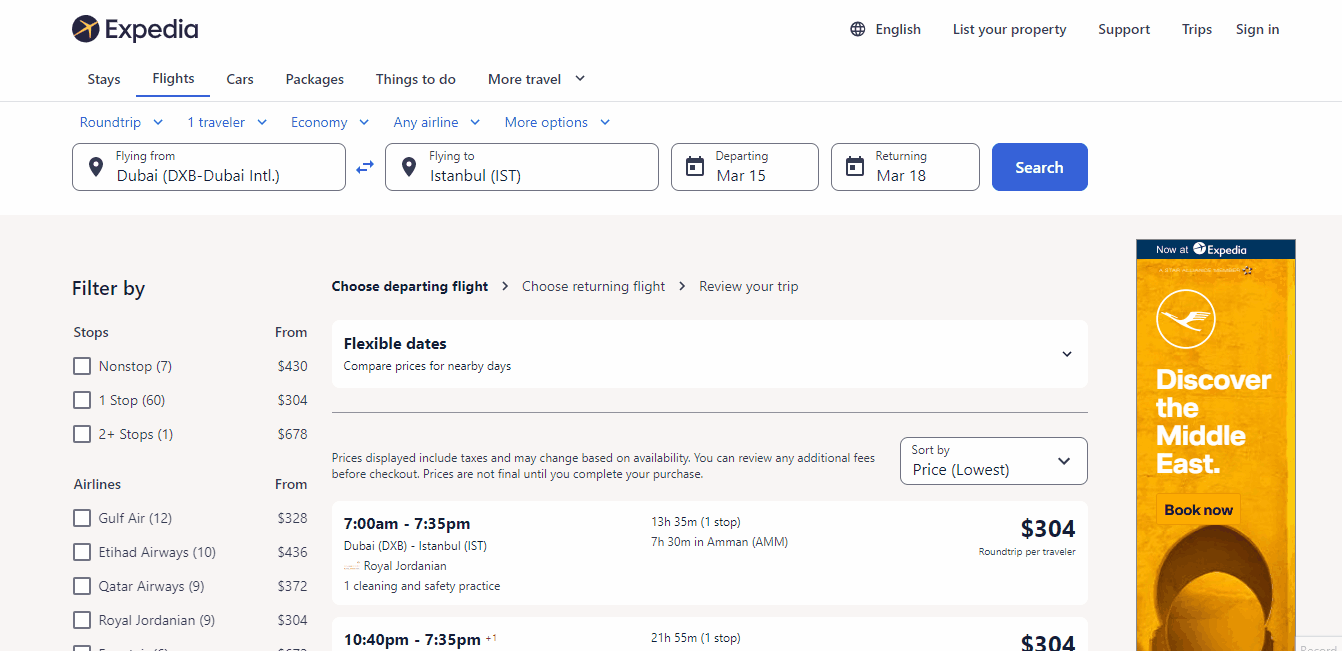The width and height of the screenshot is (1342, 651).
Task: Check the Qatar Airways (9) filter
Action: click(82, 586)
